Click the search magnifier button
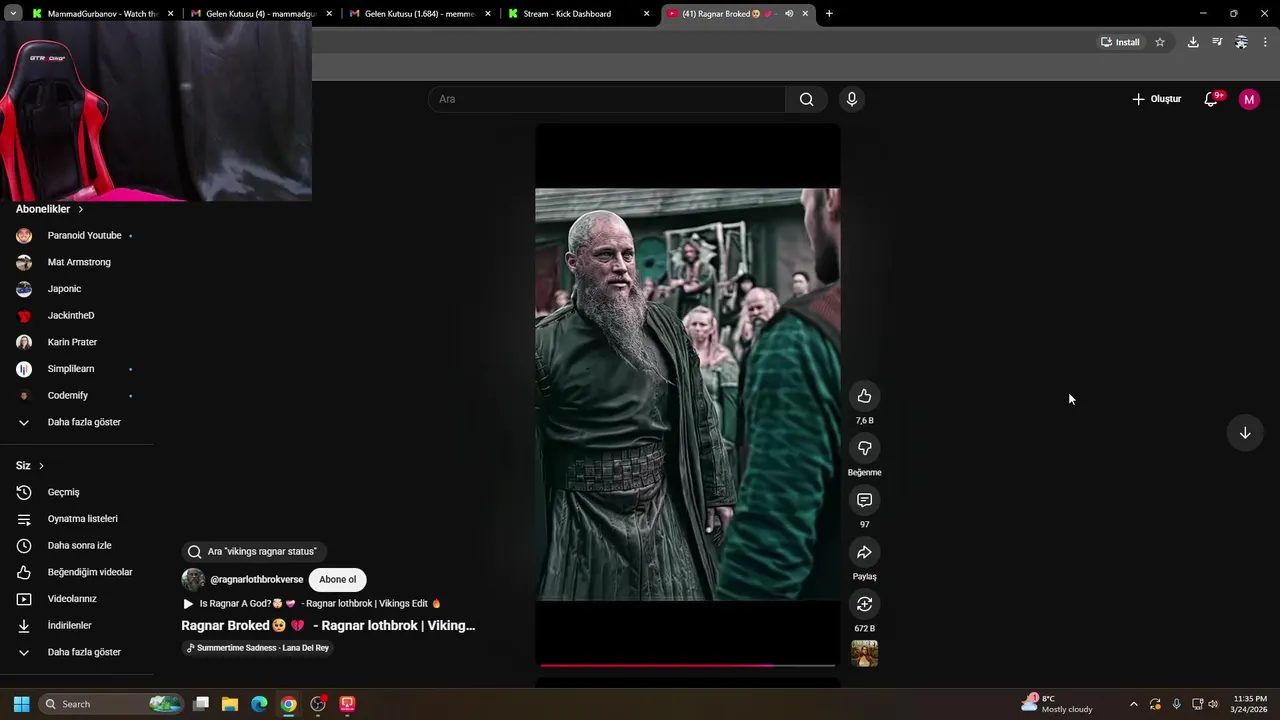This screenshot has width=1280, height=720. (806, 99)
